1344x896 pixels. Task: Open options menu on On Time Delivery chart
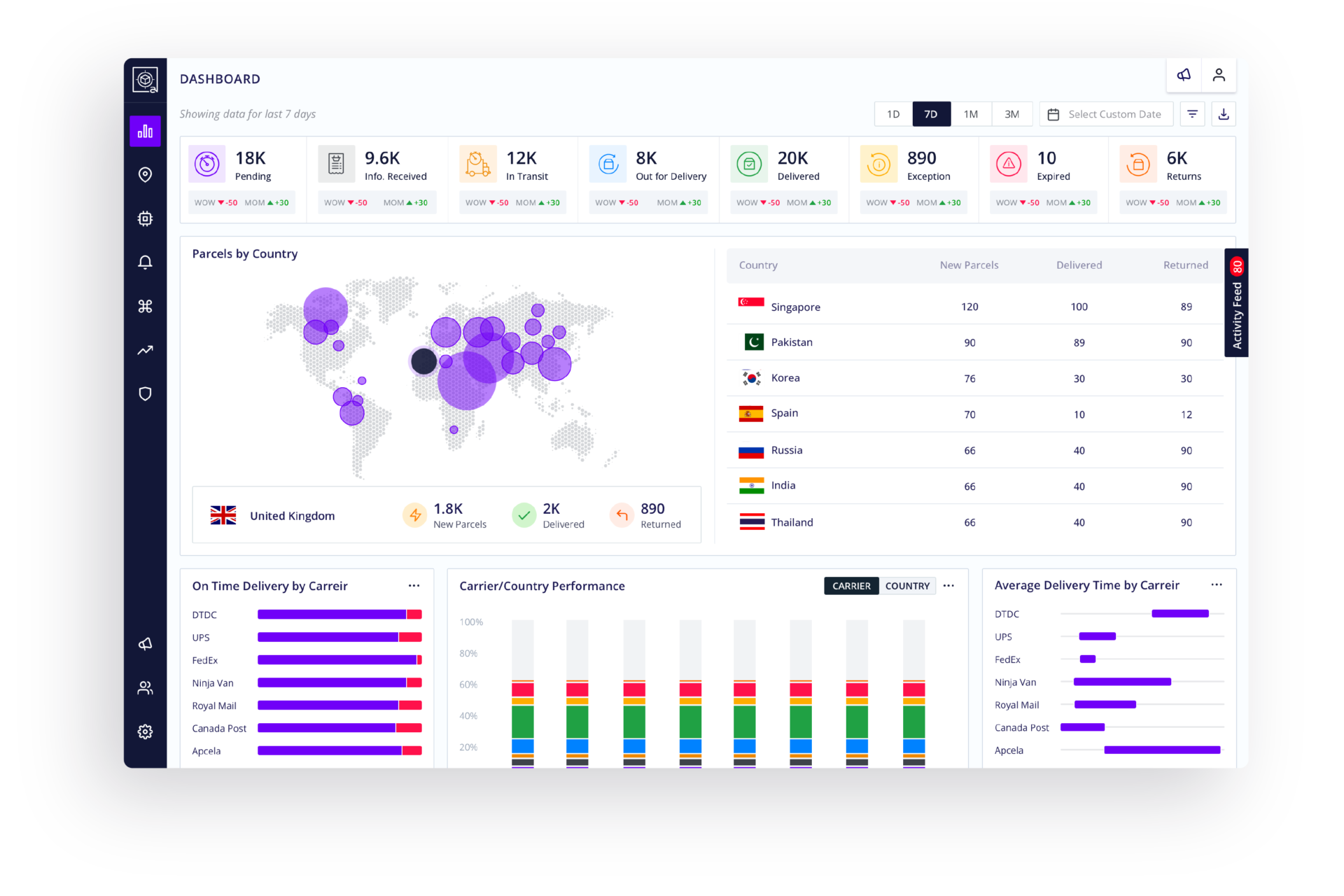[414, 586]
